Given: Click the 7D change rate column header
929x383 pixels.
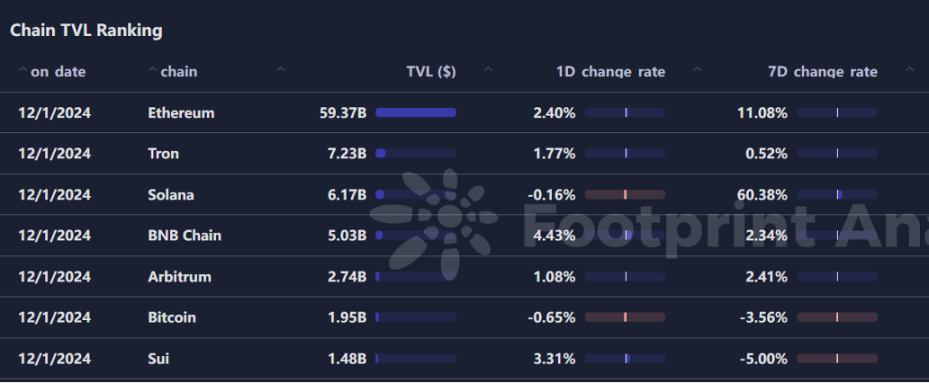Looking at the screenshot, I should tap(822, 72).
